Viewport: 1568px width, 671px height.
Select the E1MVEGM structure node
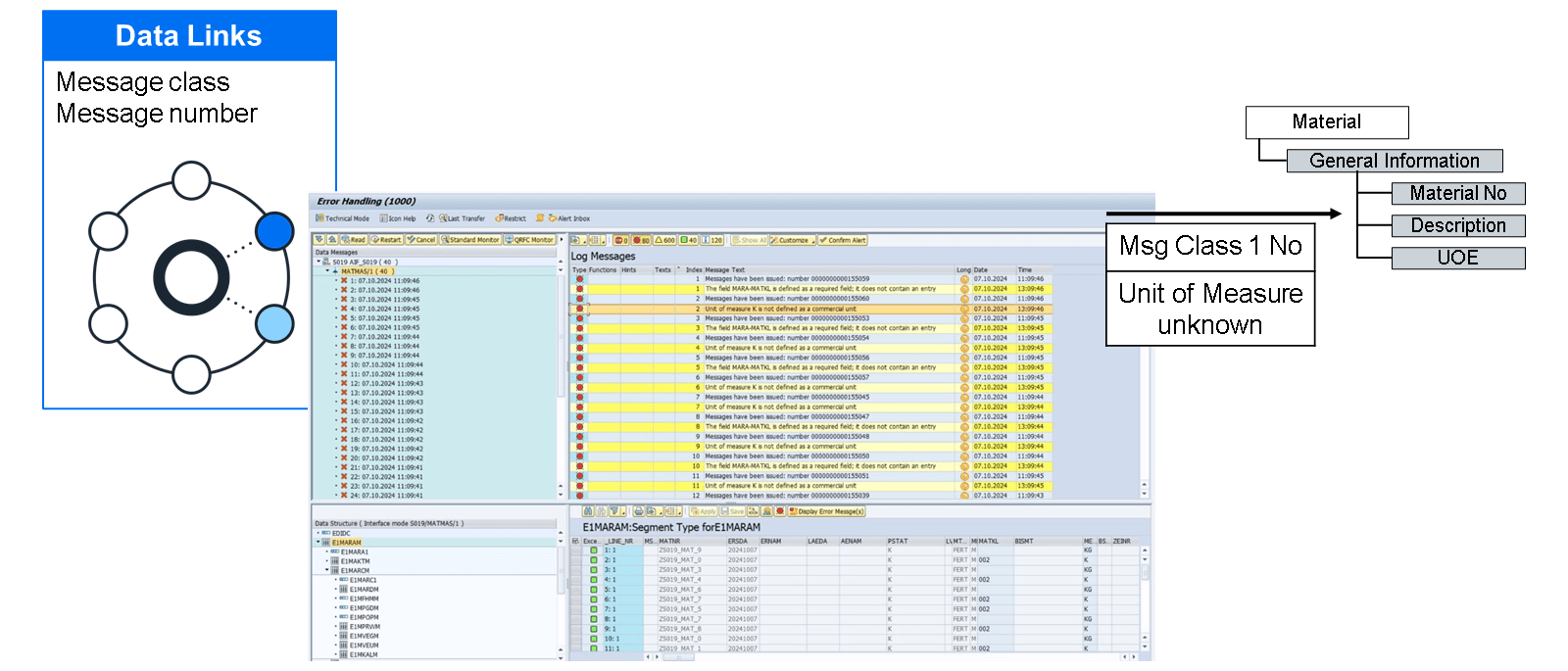pos(364,636)
